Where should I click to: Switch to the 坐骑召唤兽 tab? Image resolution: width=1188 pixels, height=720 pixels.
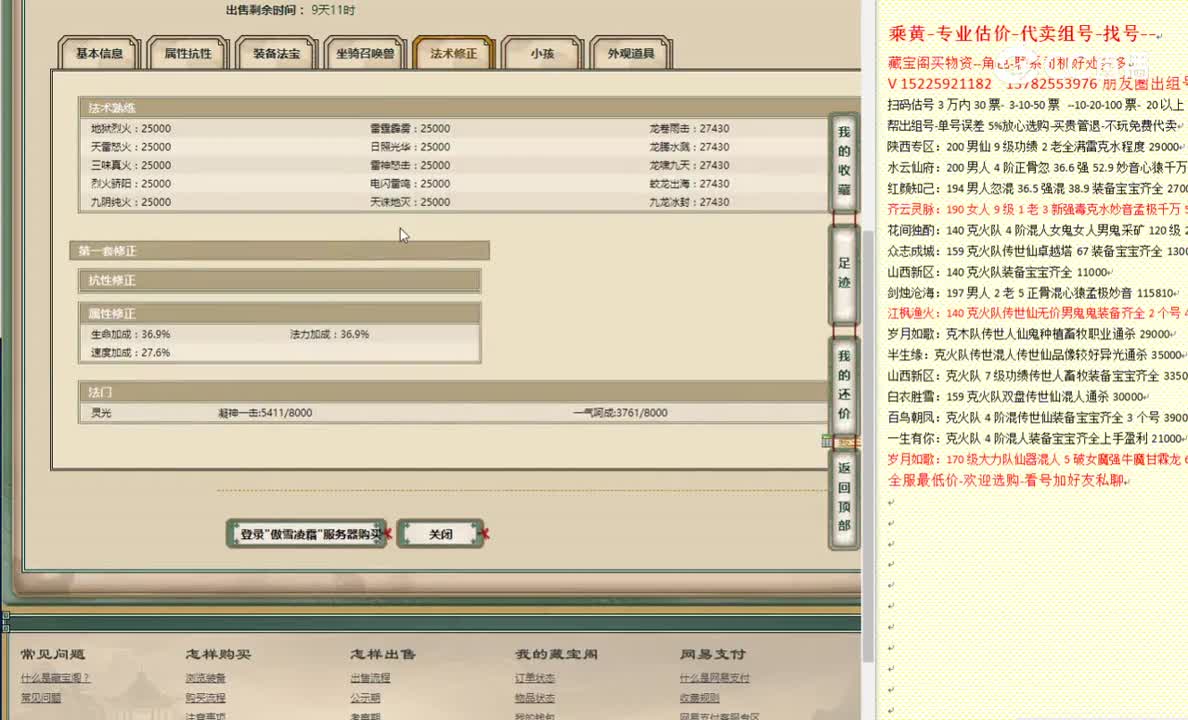tap(365, 53)
